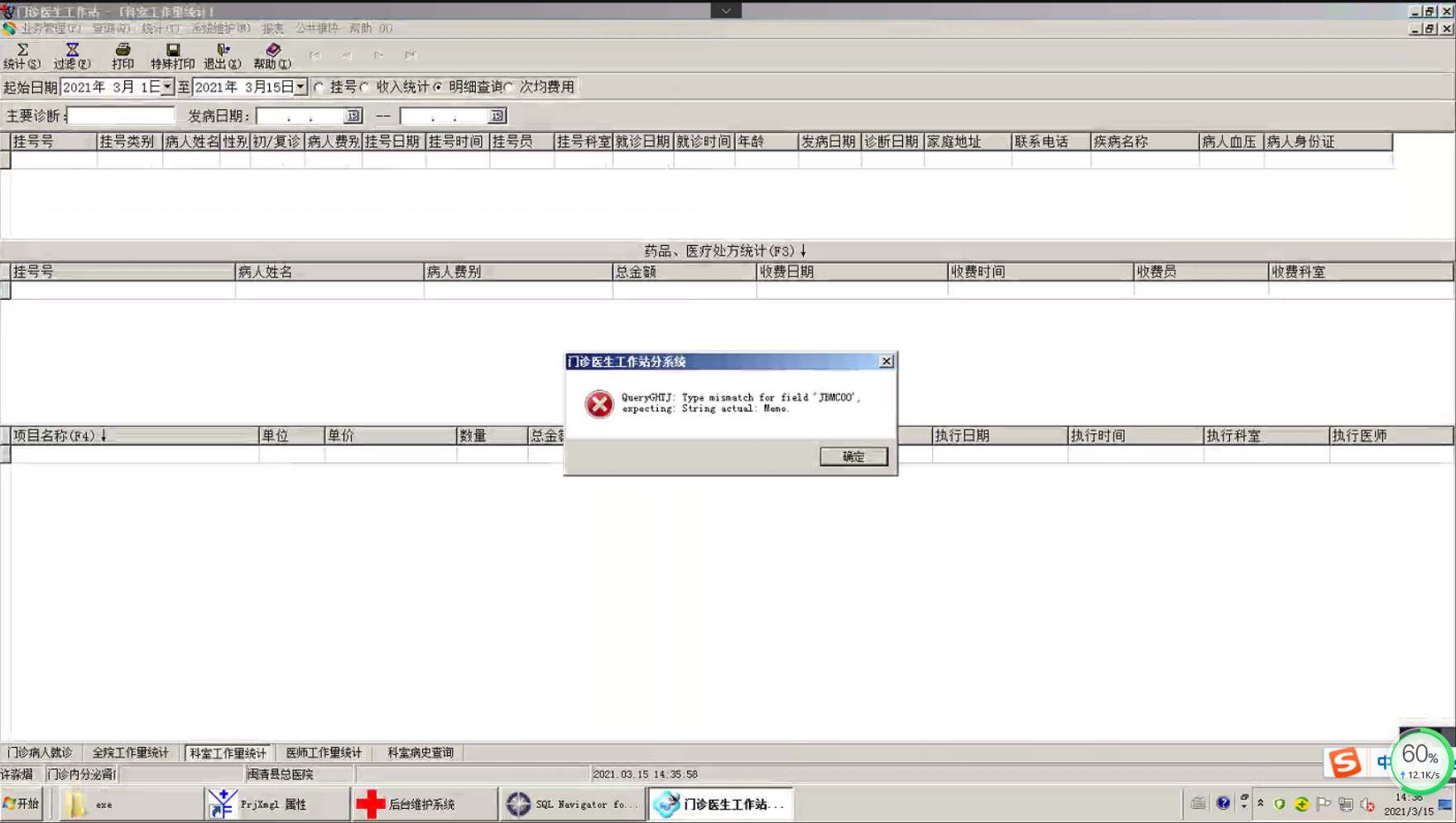The width and height of the screenshot is (1456, 823).
Task: Go to last record navigation arrow
Action: click(x=411, y=55)
